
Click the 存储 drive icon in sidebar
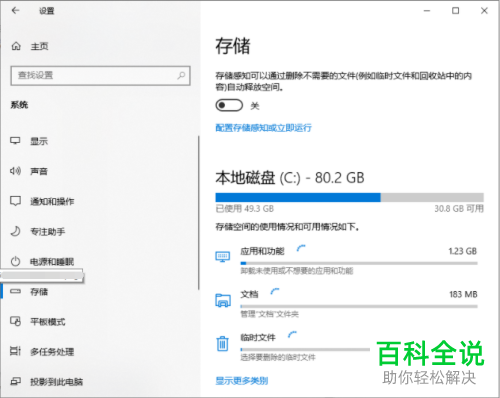click(x=15, y=291)
